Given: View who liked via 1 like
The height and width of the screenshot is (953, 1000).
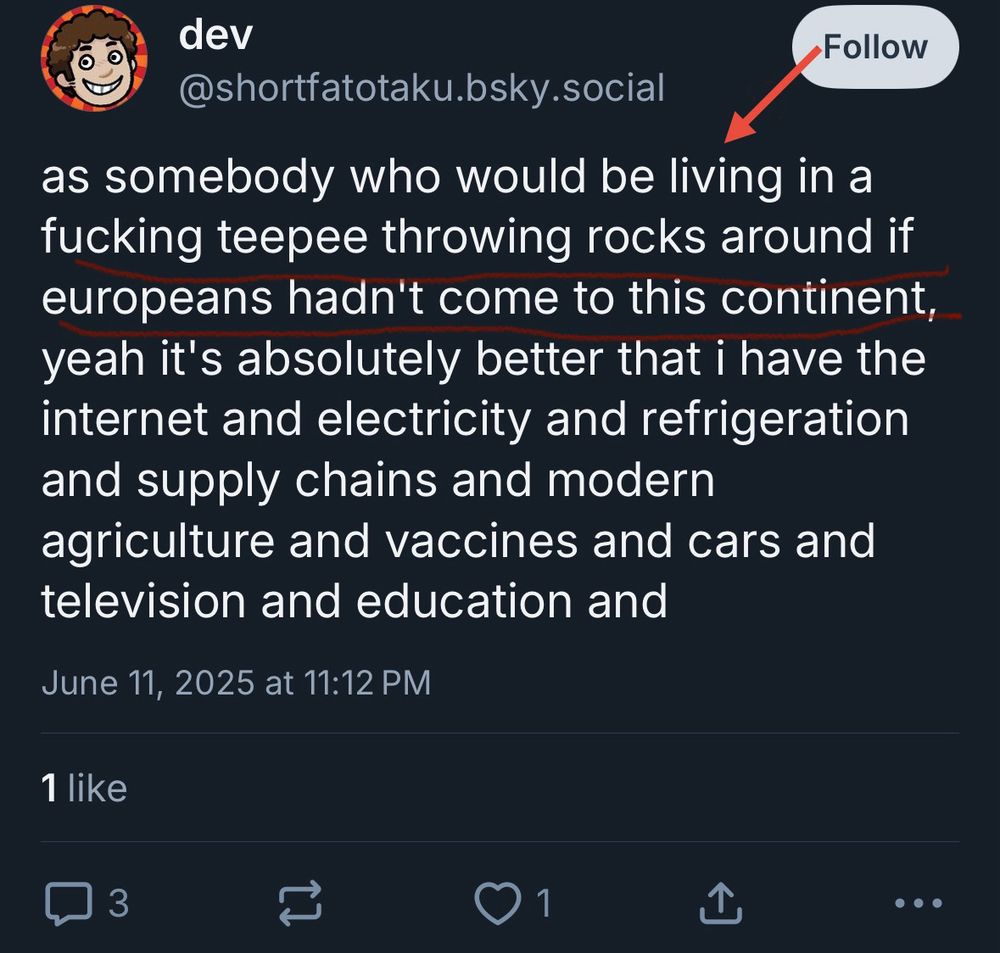Looking at the screenshot, I should [x=84, y=788].
